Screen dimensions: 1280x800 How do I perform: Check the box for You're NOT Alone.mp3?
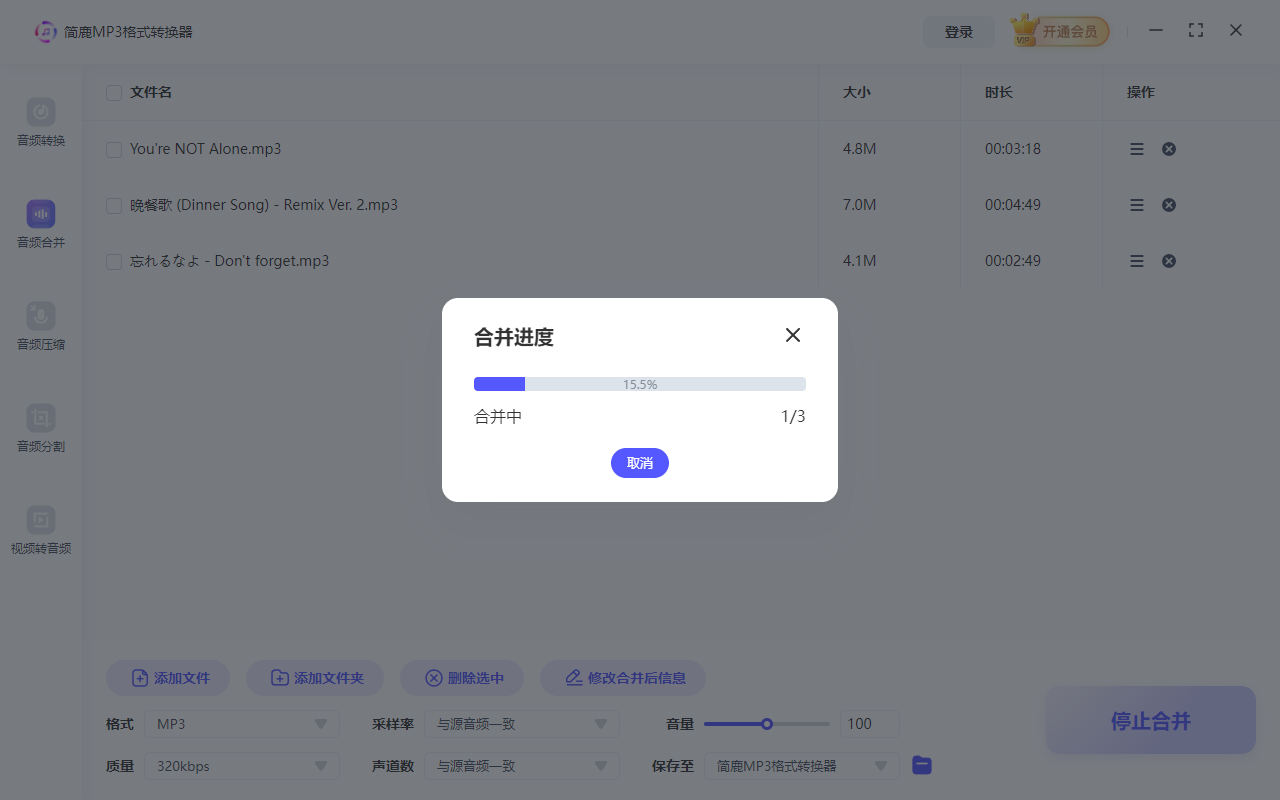[x=114, y=149]
